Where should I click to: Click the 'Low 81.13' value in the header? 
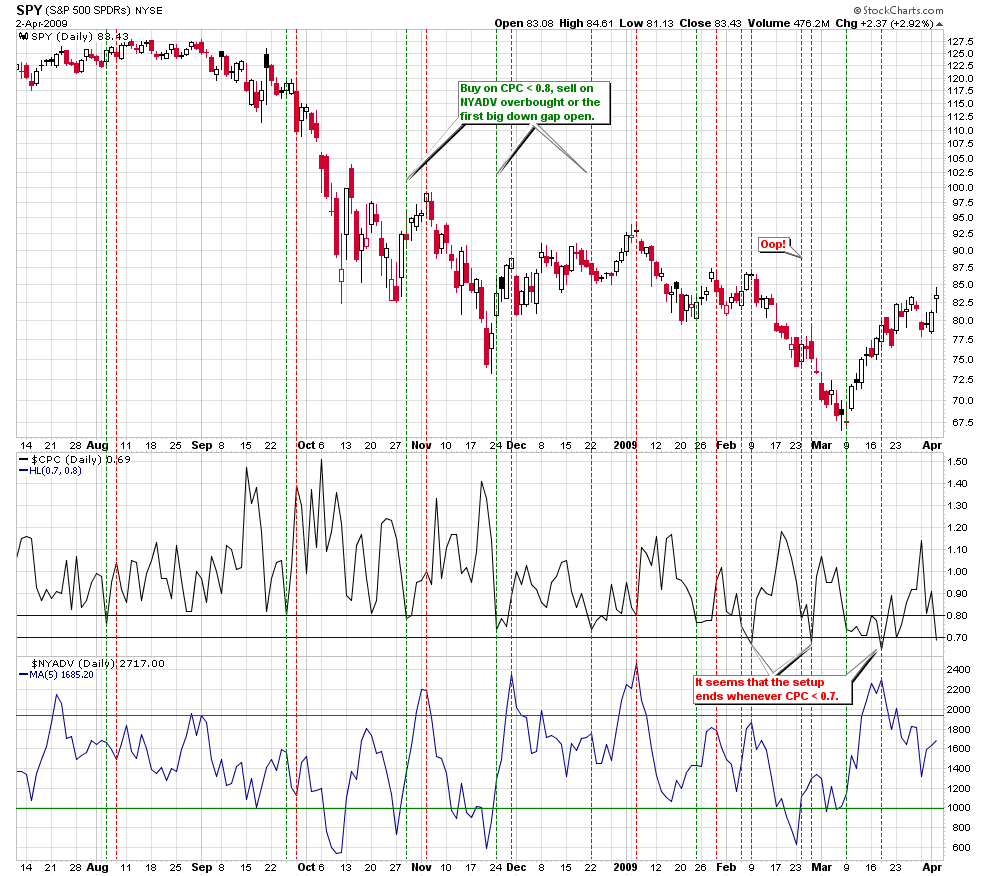pos(646,23)
